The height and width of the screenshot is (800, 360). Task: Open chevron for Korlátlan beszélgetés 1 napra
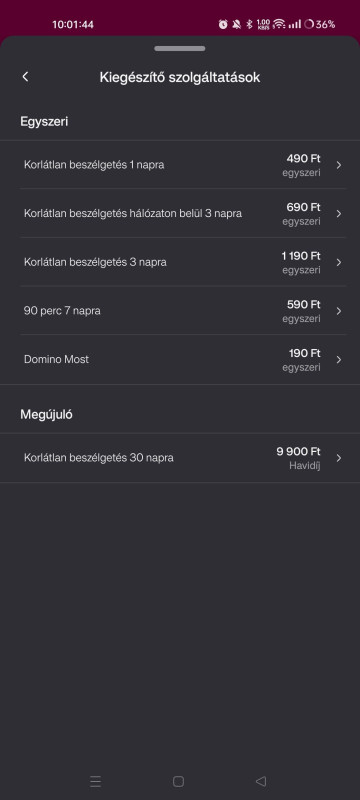[339, 165]
